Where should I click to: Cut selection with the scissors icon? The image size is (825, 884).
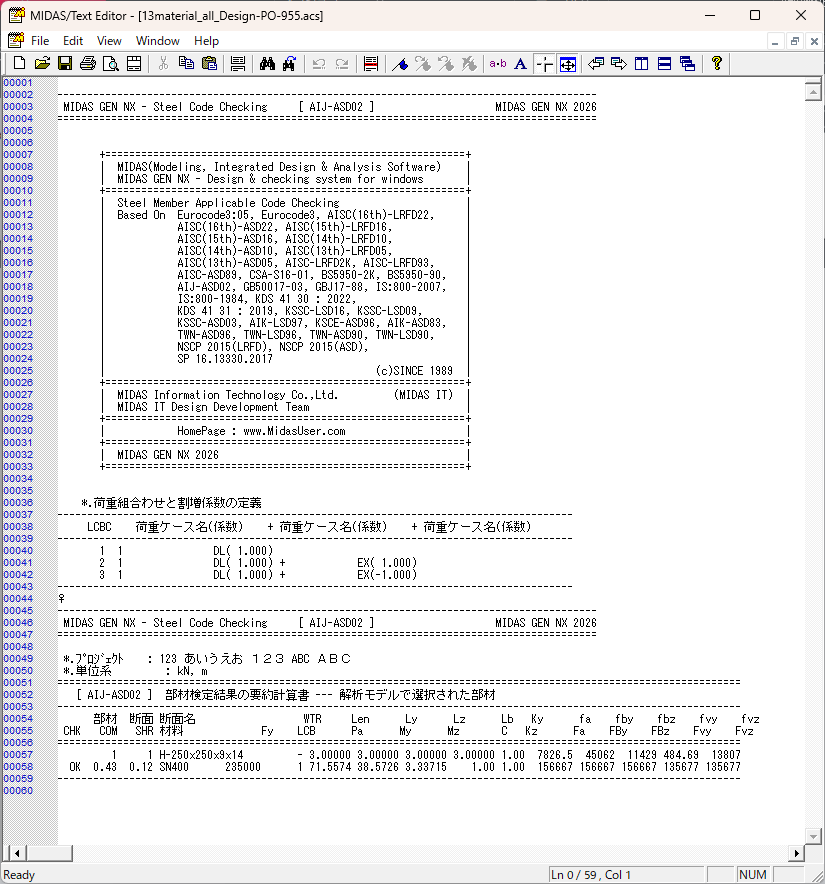coord(164,64)
